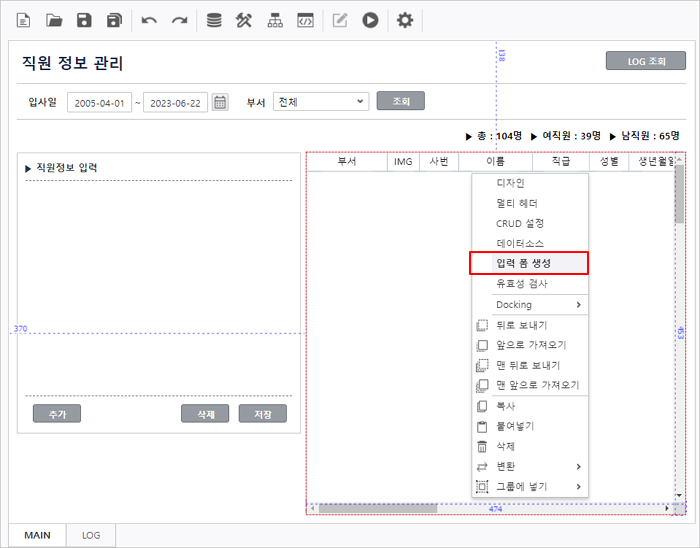Click the undo arrow icon
This screenshot has height=548, width=700.
(149, 20)
